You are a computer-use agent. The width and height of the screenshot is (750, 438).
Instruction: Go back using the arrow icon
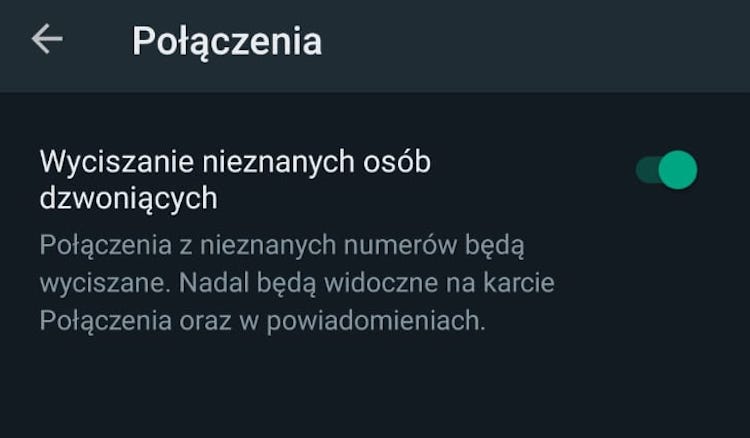(47, 39)
